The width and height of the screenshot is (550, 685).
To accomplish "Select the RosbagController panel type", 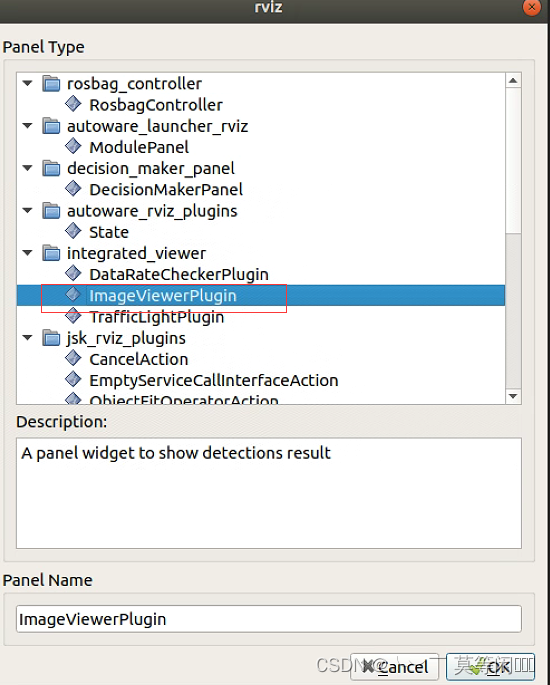I will [x=156, y=105].
